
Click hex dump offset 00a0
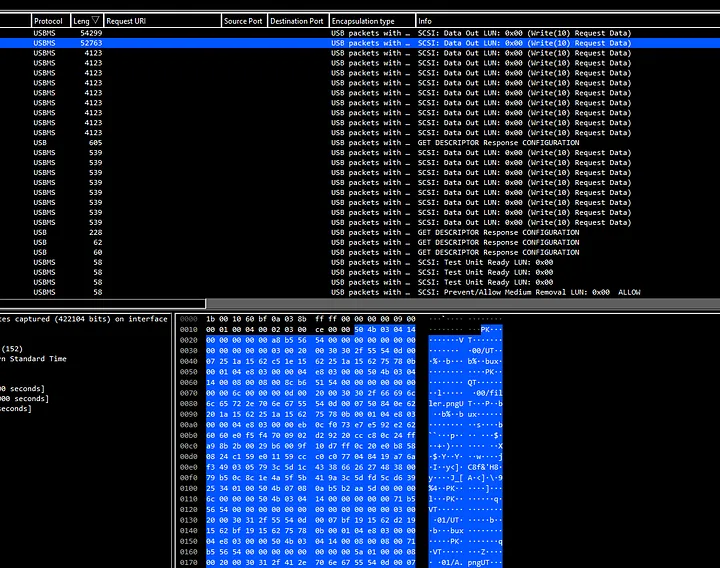[x=188, y=425]
